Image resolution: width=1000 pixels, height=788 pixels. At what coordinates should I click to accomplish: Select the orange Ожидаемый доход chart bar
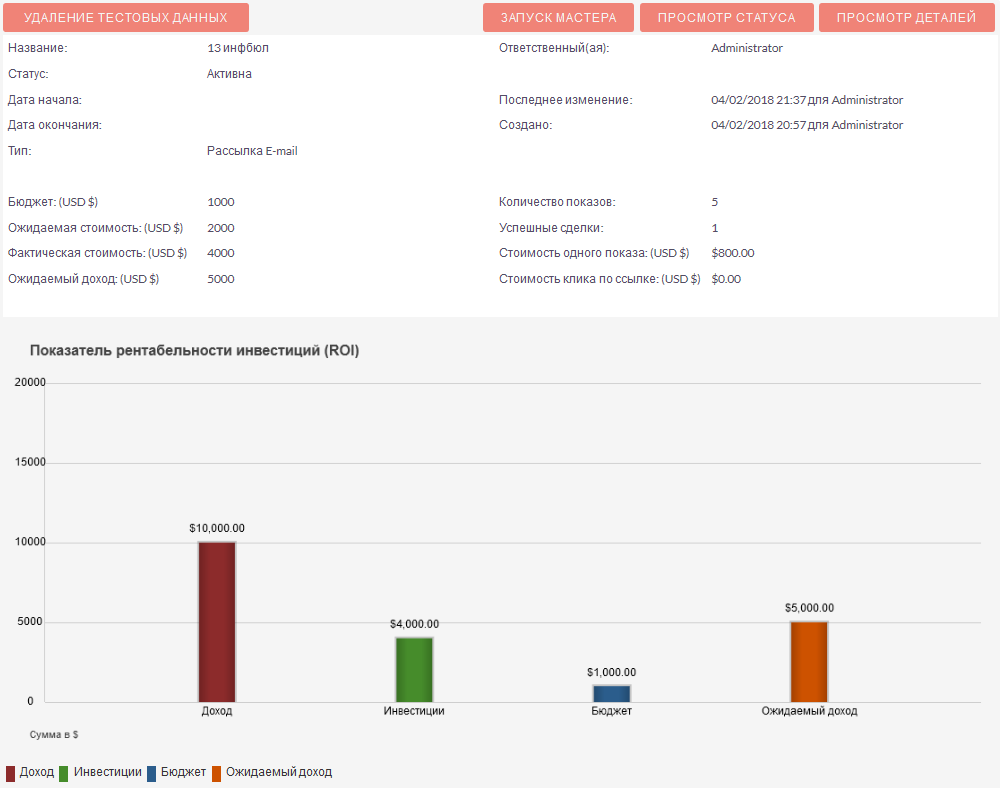pyautogui.click(x=809, y=661)
